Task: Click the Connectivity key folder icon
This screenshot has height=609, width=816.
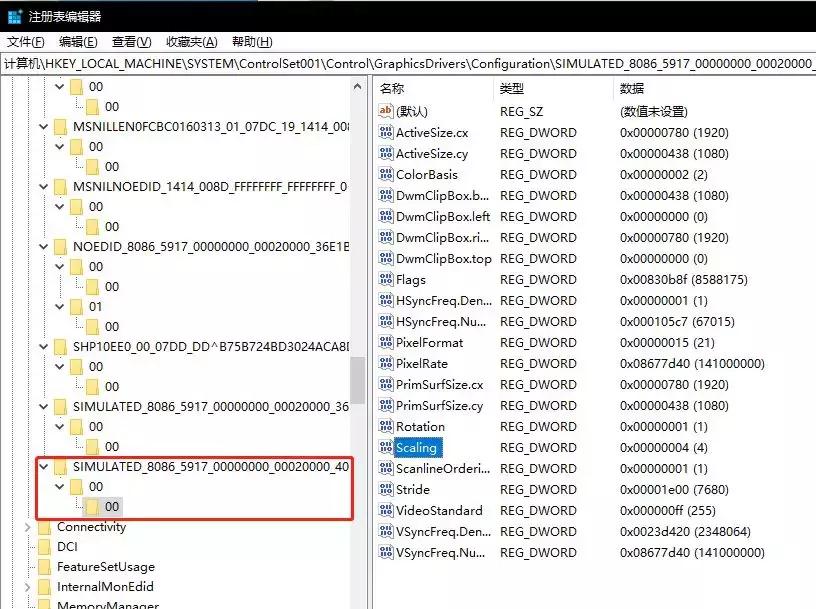Action: 47,526
